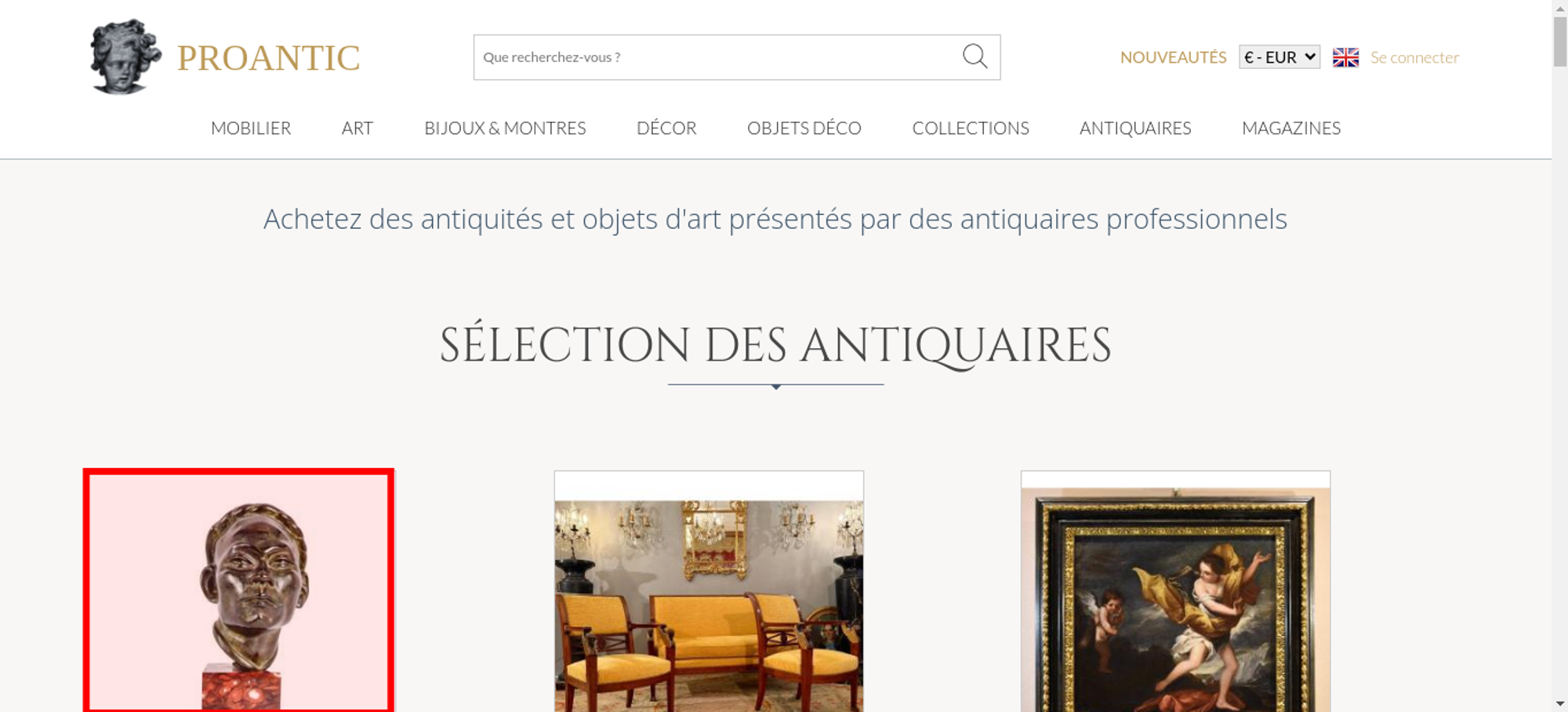Click the Se connecter link
Image resolution: width=1568 pixels, height=712 pixels.
point(1414,57)
